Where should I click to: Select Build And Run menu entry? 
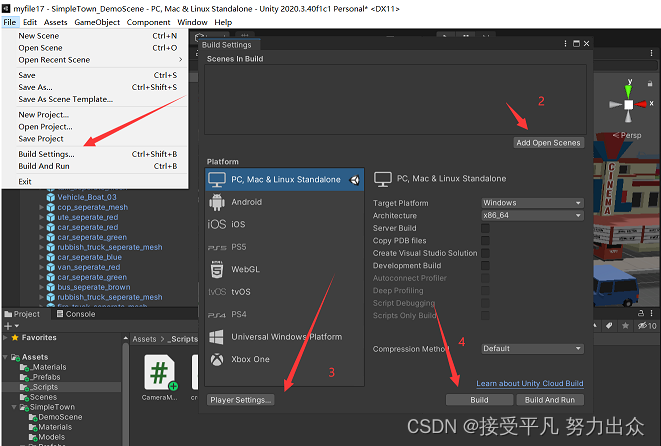point(97,166)
